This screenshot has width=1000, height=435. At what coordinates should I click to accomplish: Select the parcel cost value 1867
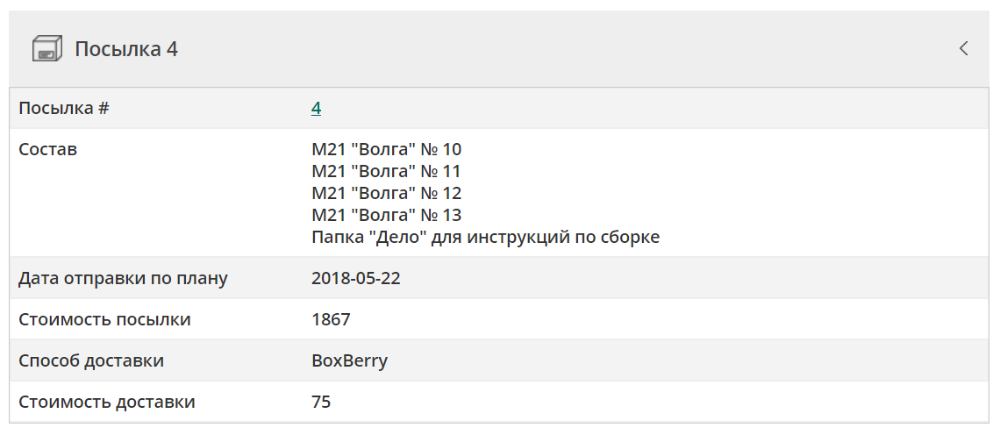(331, 320)
